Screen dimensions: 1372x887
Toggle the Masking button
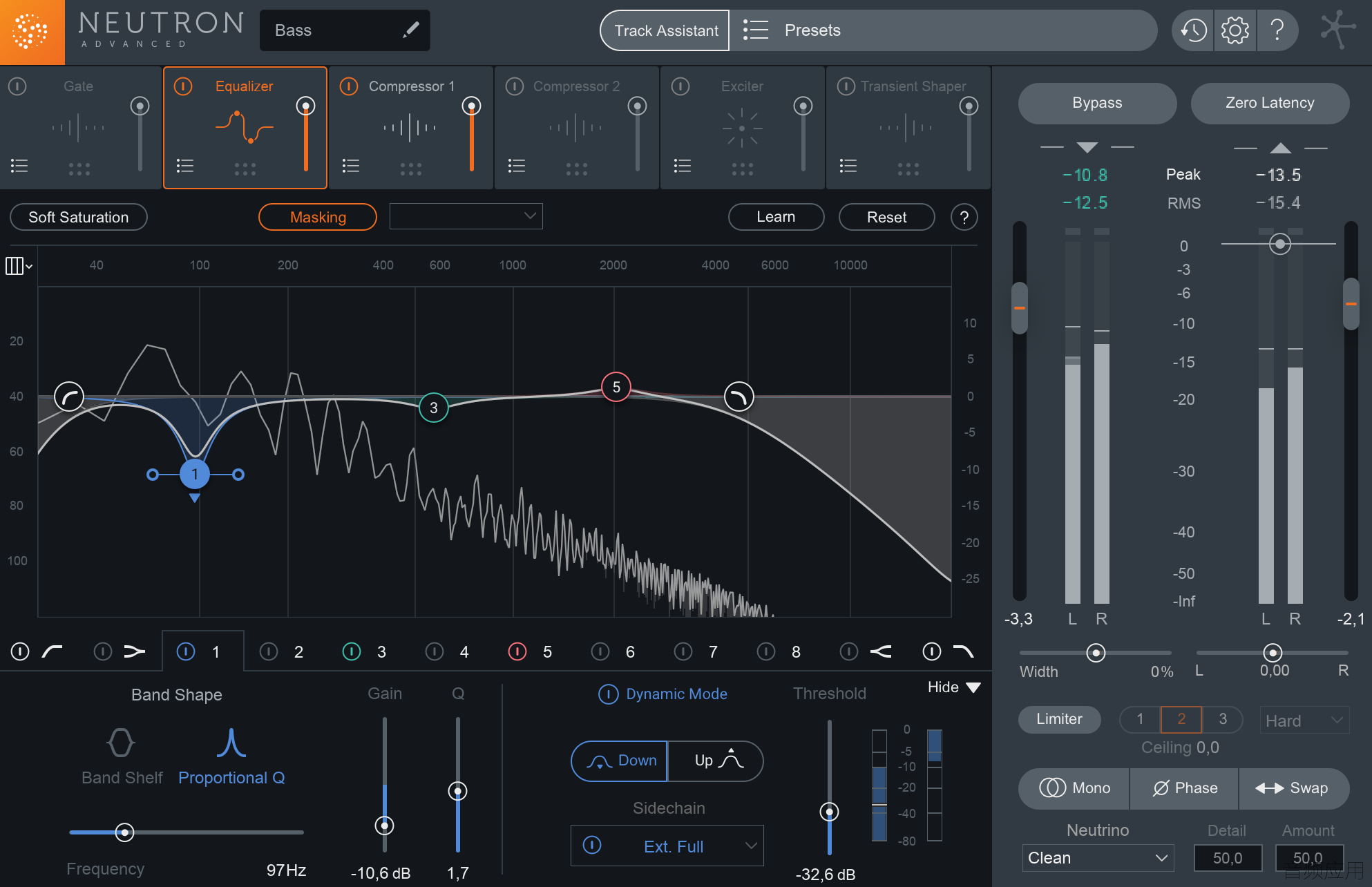click(318, 217)
